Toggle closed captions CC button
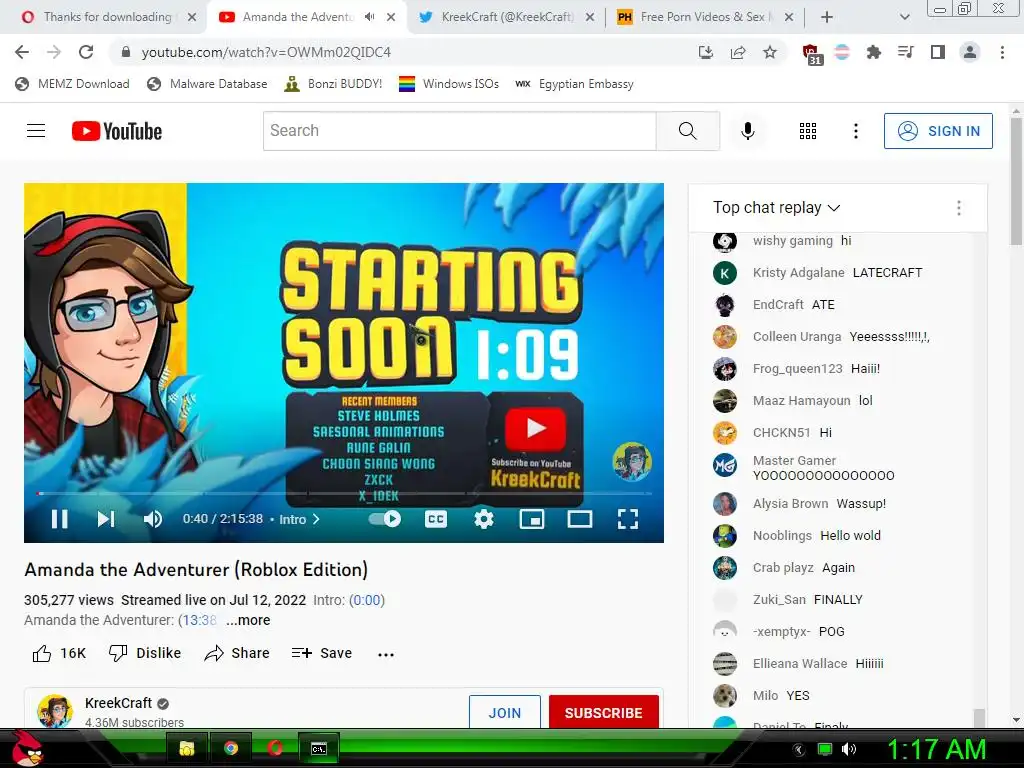The width and height of the screenshot is (1024, 768). tap(436, 519)
